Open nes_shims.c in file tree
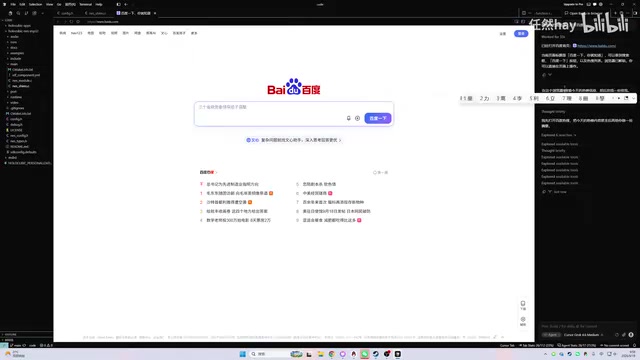The height and width of the screenshot is (360, 640). point(20,86)
